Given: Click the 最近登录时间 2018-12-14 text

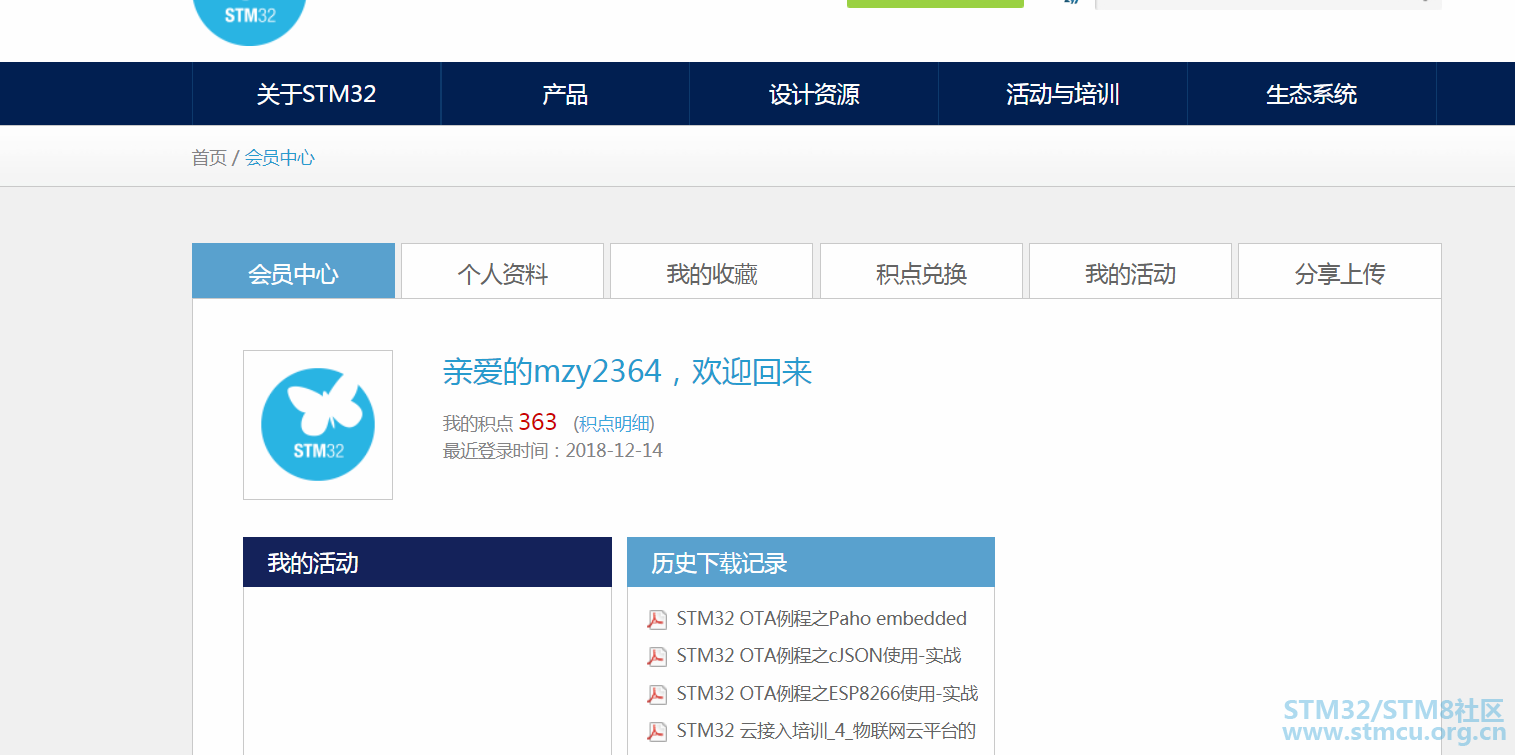Looking at the screenshot, I should 553,450.
